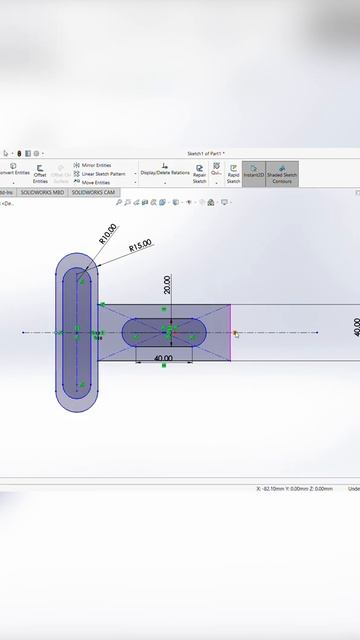This screenshot has width=360, height=640.
Task: Click the Repair Sketch tool
Action: point(199,174)
